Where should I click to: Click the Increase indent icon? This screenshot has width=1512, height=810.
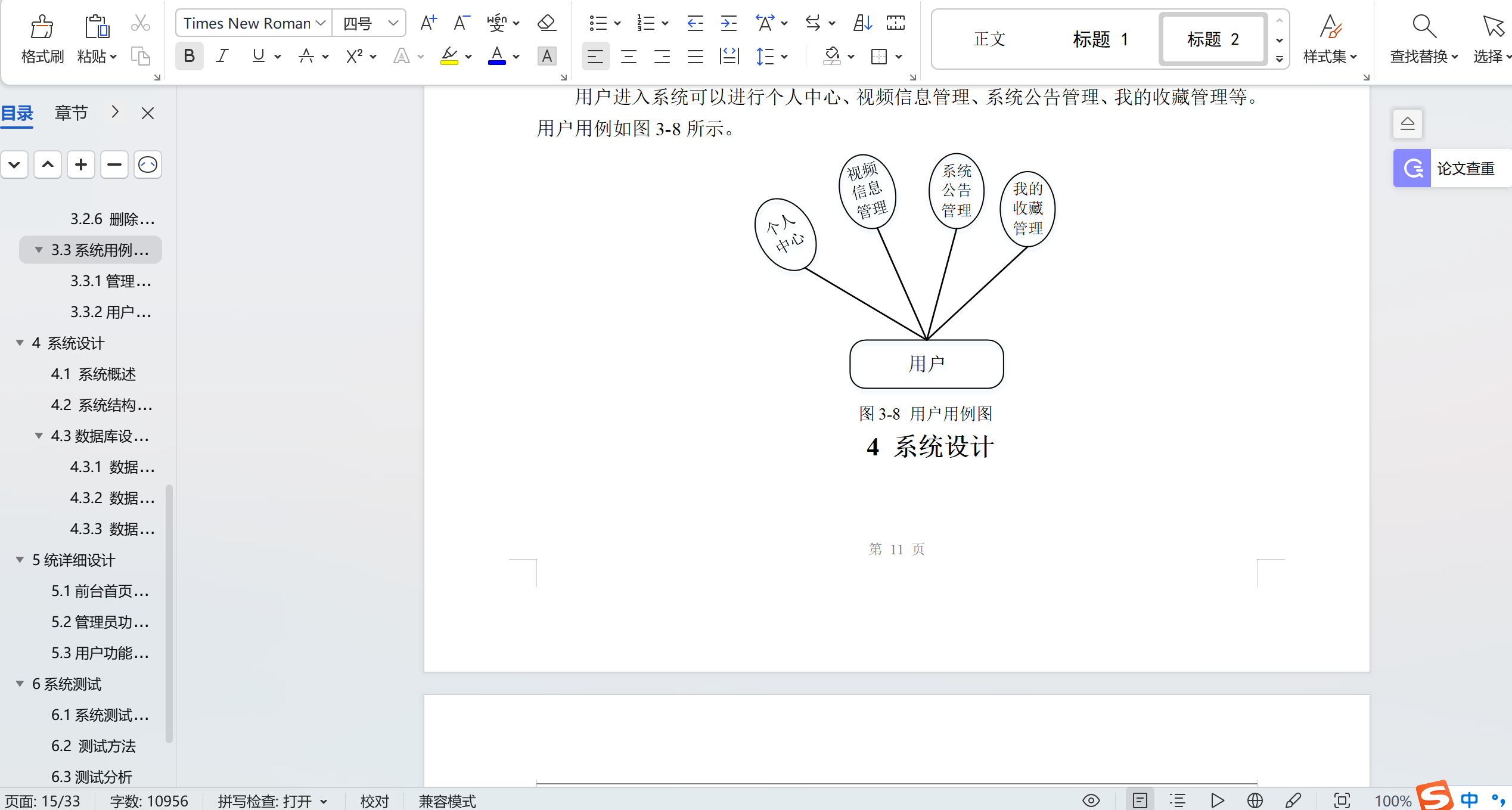pyautogui.click(x=728, y=23)
